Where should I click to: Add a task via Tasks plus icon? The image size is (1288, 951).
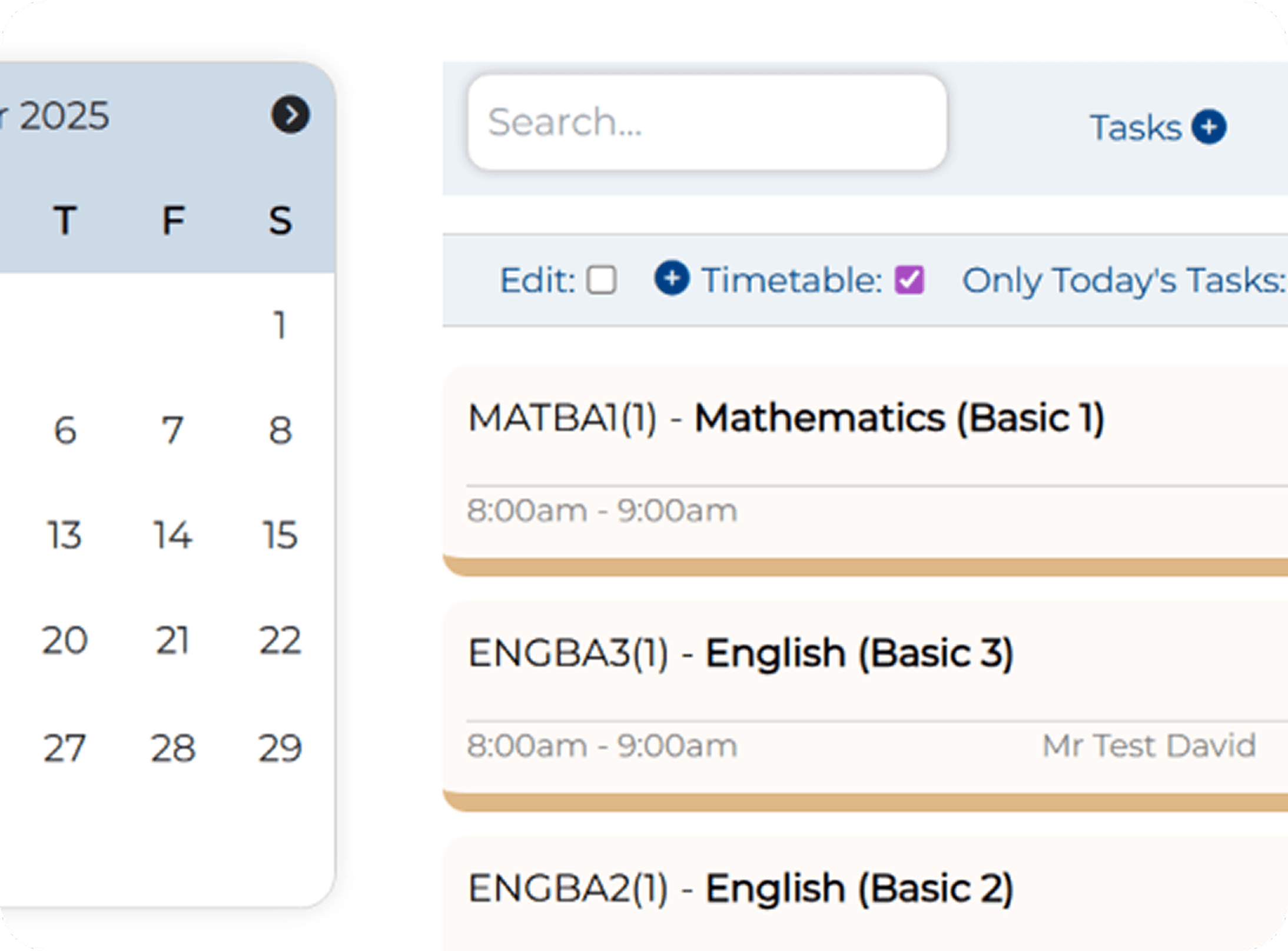[1209, 127]
